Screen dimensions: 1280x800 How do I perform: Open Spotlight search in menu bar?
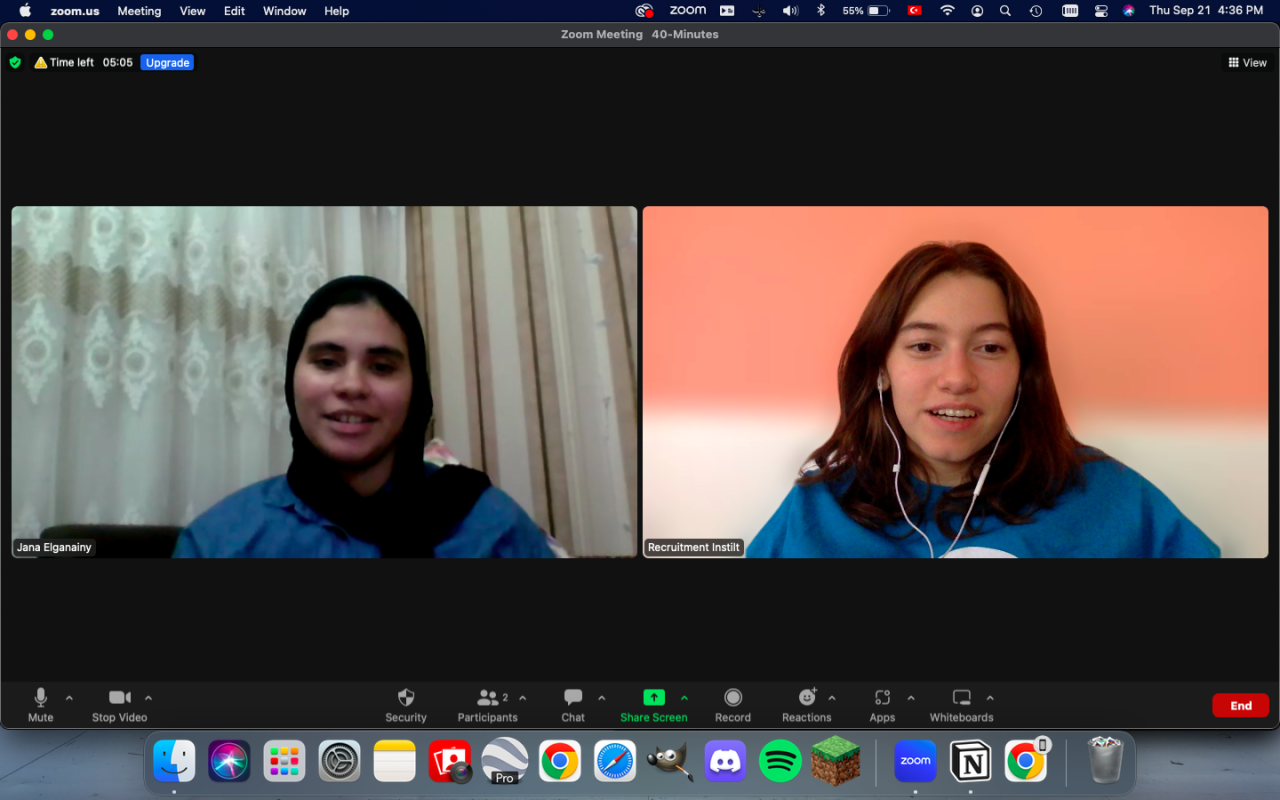click(1006, 11)
